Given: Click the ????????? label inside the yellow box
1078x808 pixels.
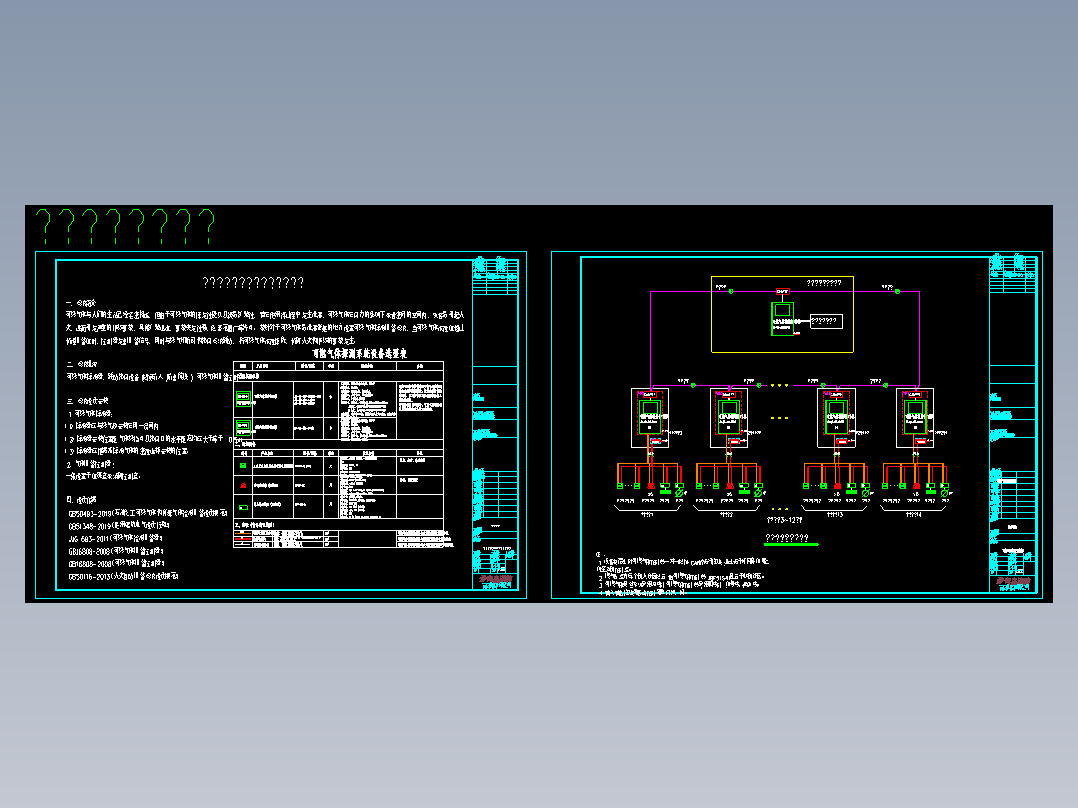Looking at the screenshot, I should 824,283.
